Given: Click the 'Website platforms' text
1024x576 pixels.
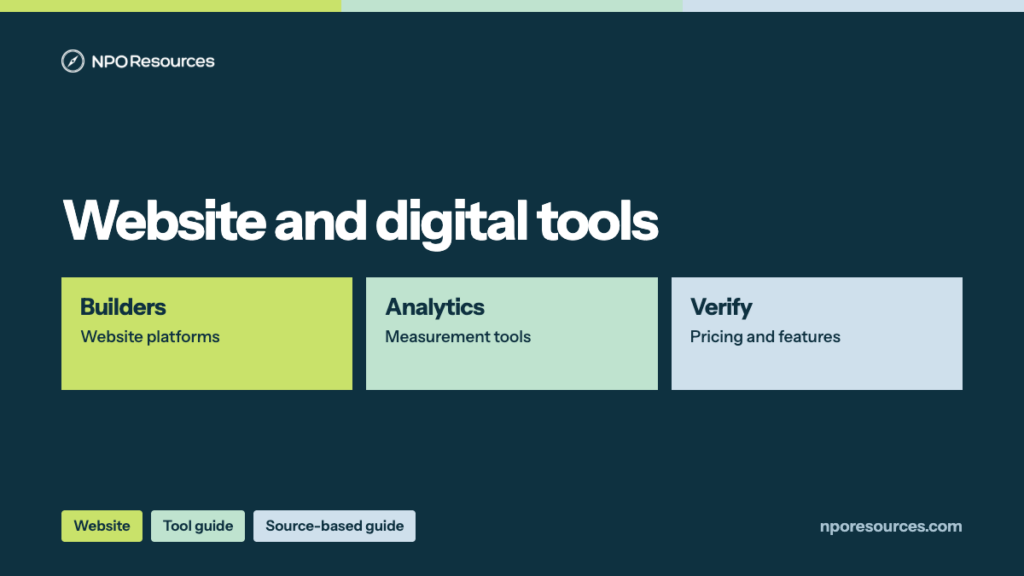Looking at the screenshot, I should coord(150,337).
